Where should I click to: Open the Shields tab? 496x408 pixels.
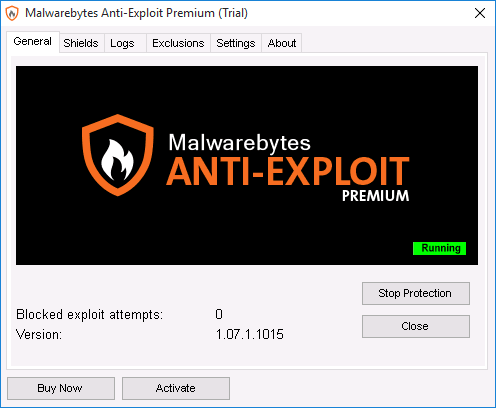[81, 43]
